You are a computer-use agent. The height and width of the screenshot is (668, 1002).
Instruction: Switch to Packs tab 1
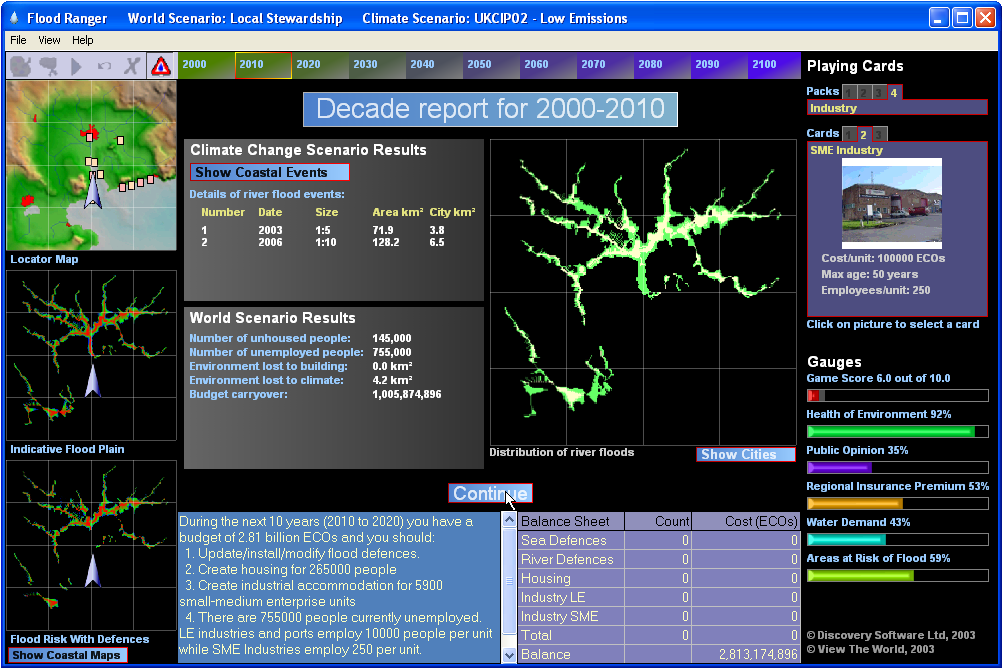(x=849, y=92)
